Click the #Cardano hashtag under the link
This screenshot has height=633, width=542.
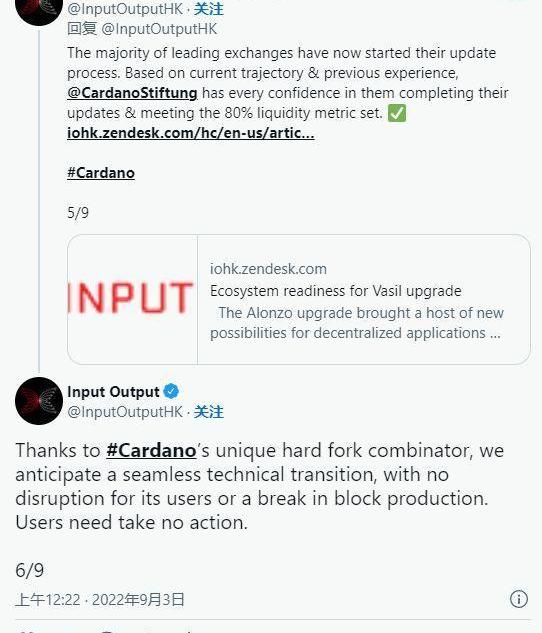coord(101,173)
